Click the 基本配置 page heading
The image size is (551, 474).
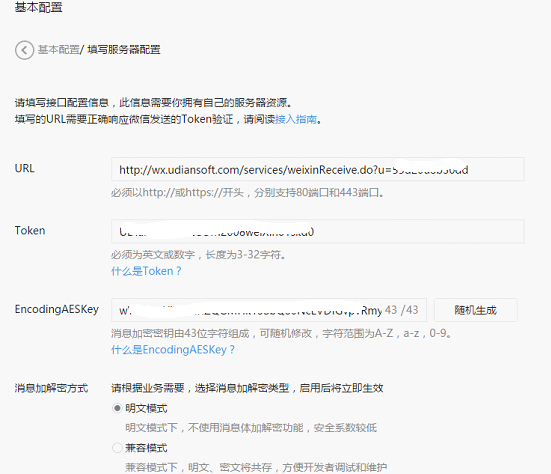(39, 7)
